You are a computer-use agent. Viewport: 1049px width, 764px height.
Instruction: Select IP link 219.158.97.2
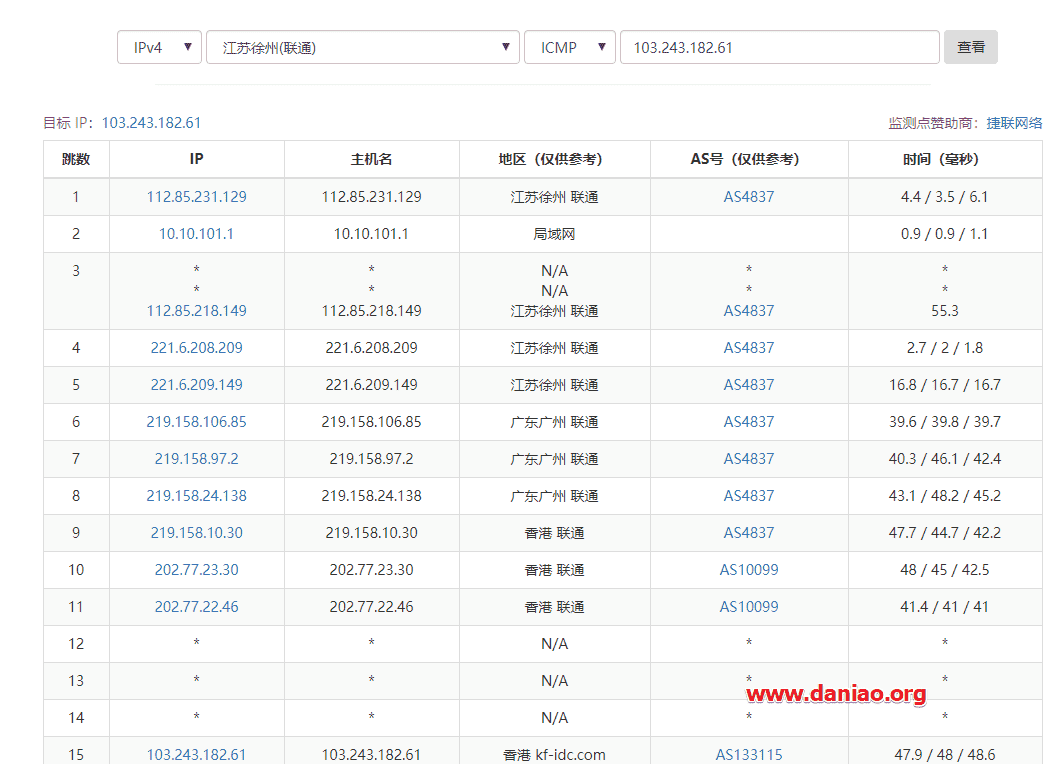point(196,459)
